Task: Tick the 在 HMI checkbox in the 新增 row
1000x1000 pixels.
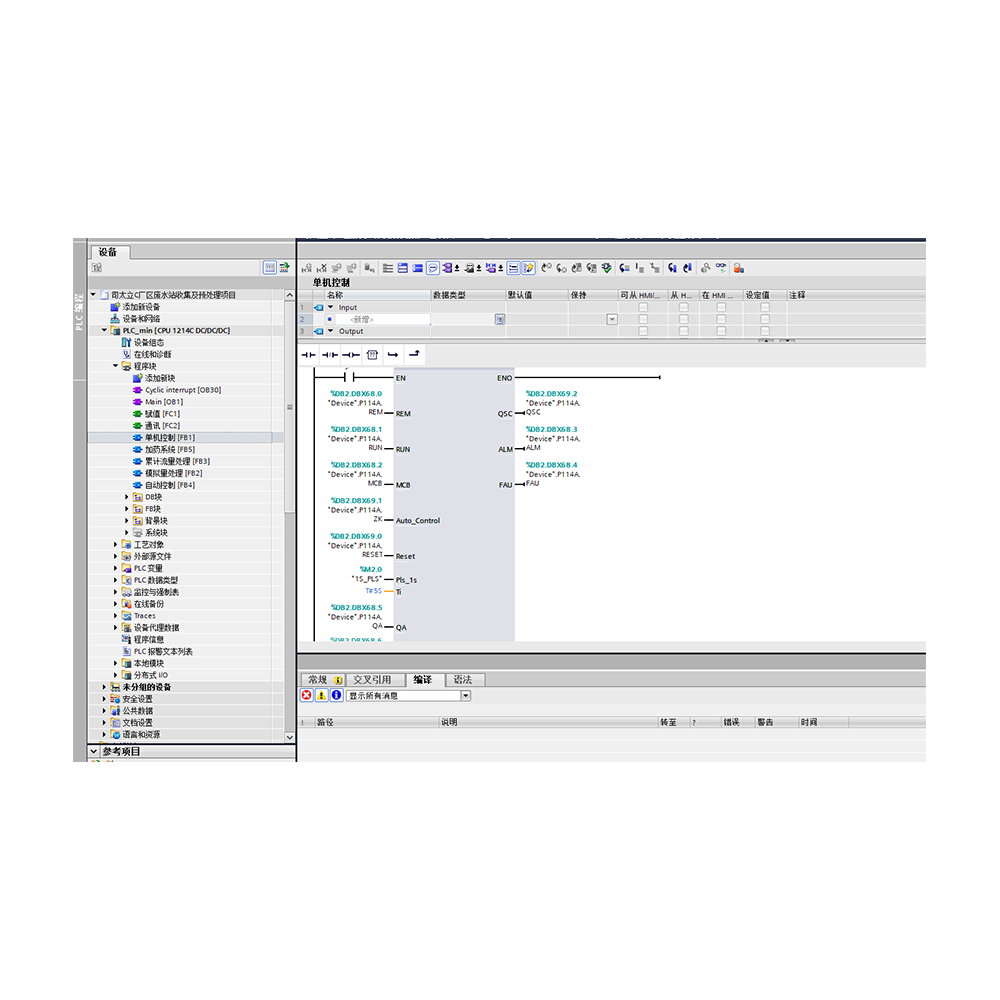Action: click(721, 319)
